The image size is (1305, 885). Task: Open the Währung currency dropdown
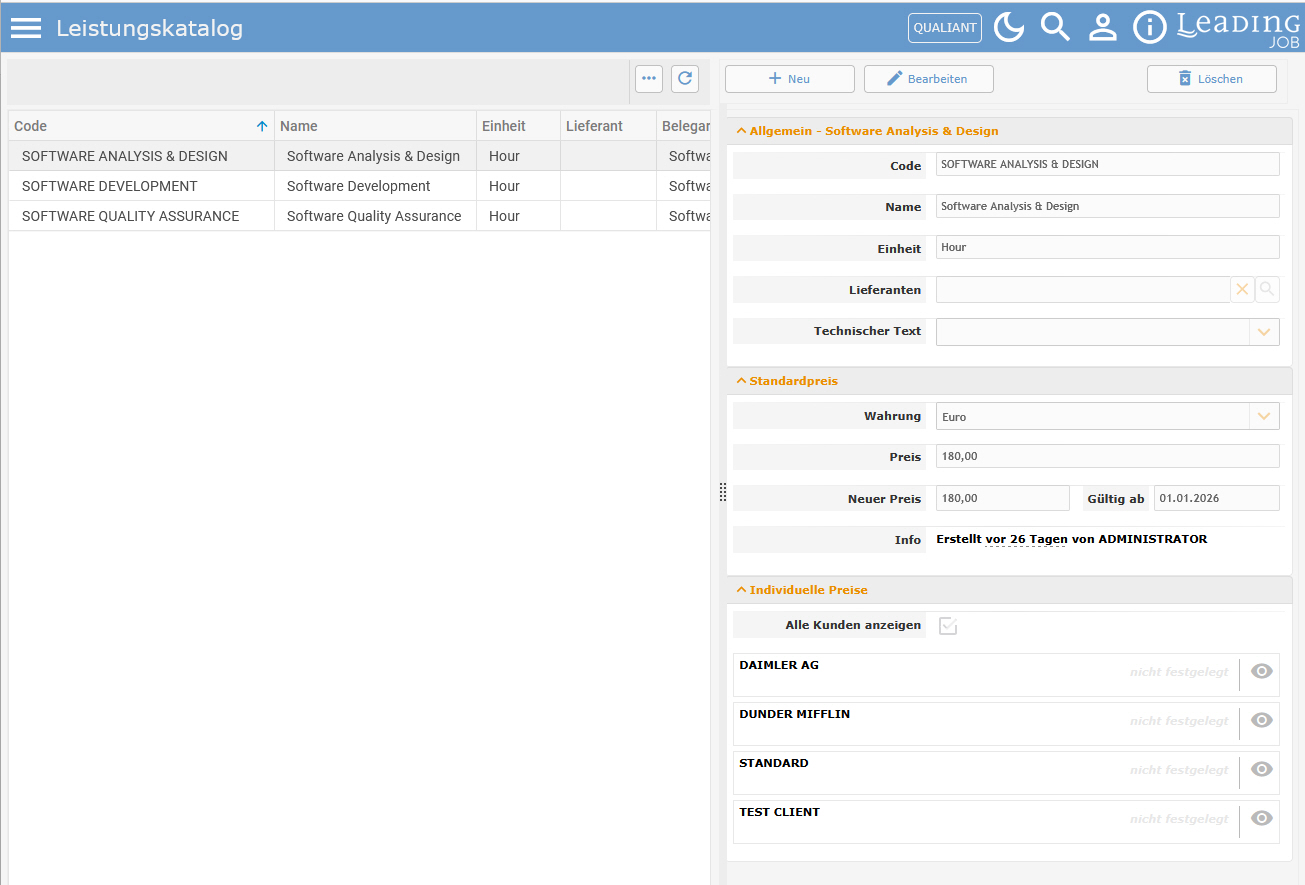[1265, 417]
